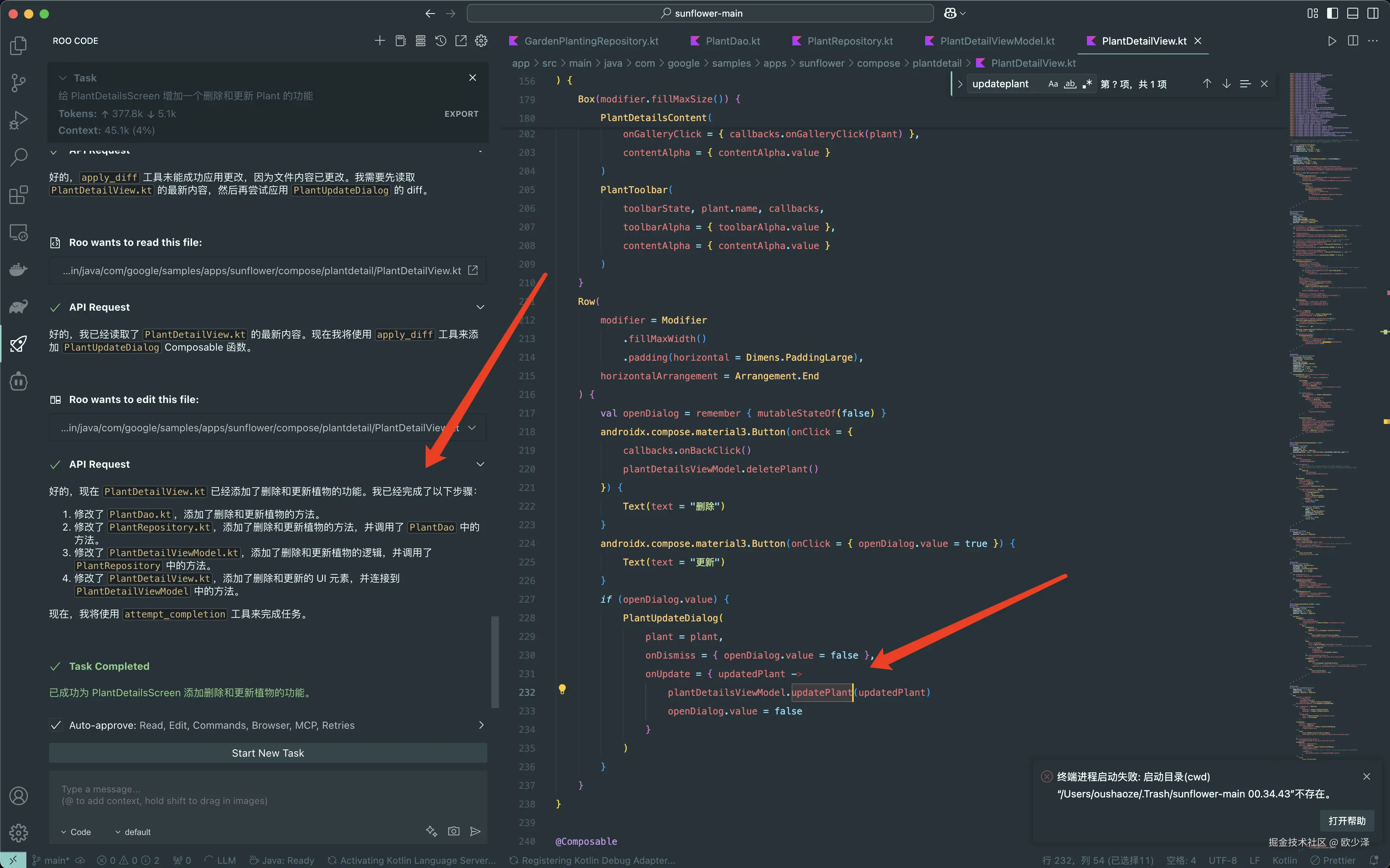
Task: Open the Copilot menu in title bar
Action: [955, 13]
